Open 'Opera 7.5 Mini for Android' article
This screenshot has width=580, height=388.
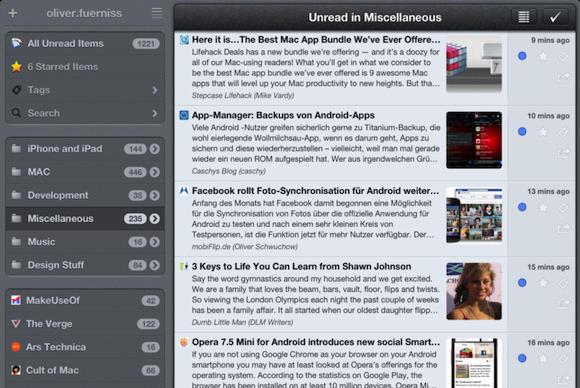click(316, 342)
